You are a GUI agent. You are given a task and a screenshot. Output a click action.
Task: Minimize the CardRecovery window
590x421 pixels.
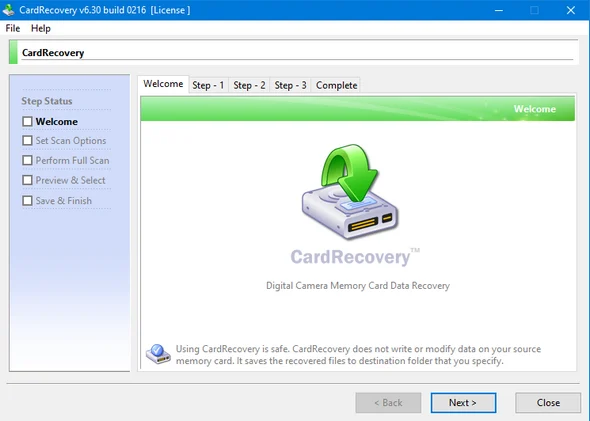click(x=499, y=10)
